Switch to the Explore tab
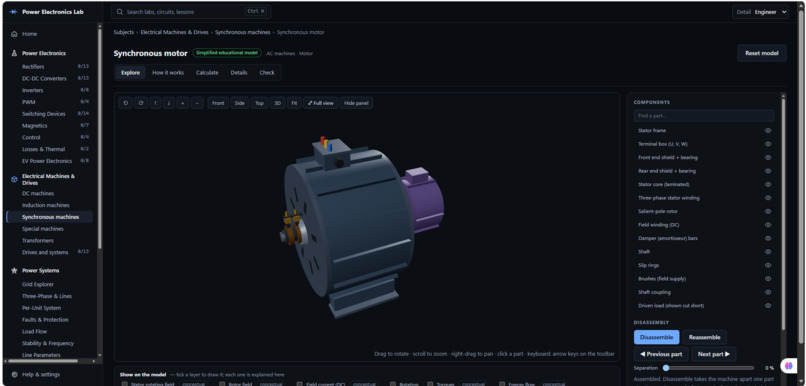The image size is (806, 386). 130,72
